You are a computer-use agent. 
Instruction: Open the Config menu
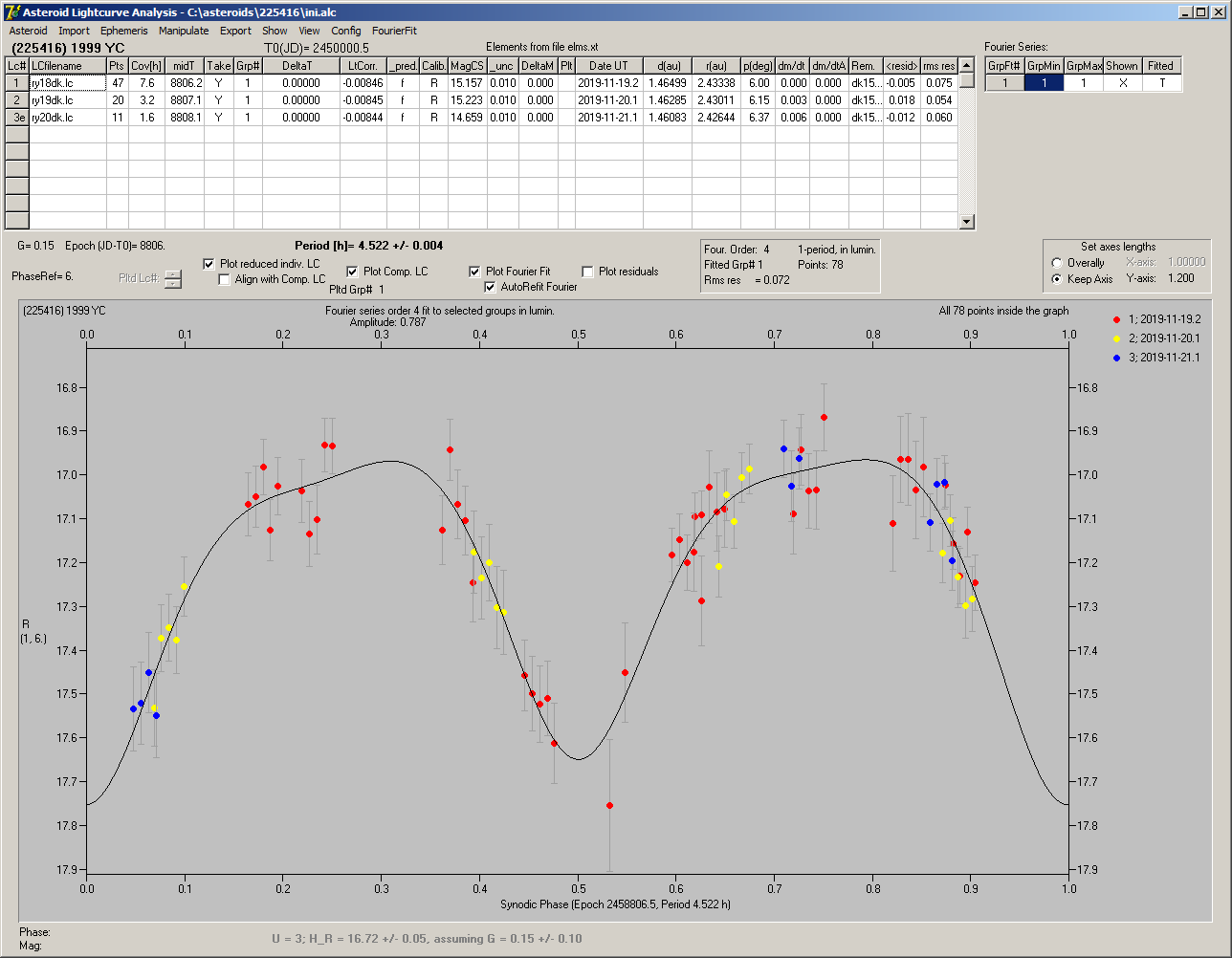coord(346,31)
